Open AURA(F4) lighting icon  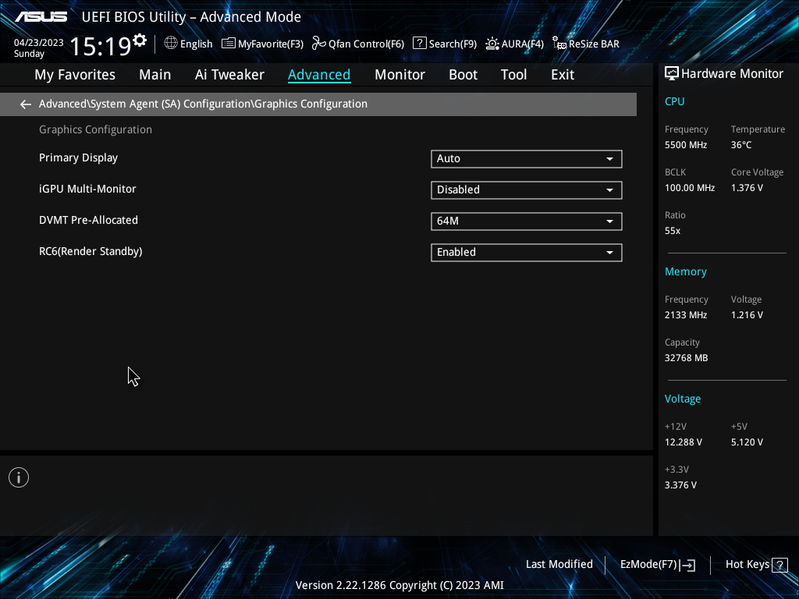pyautogui.click(x=492, y=44)
